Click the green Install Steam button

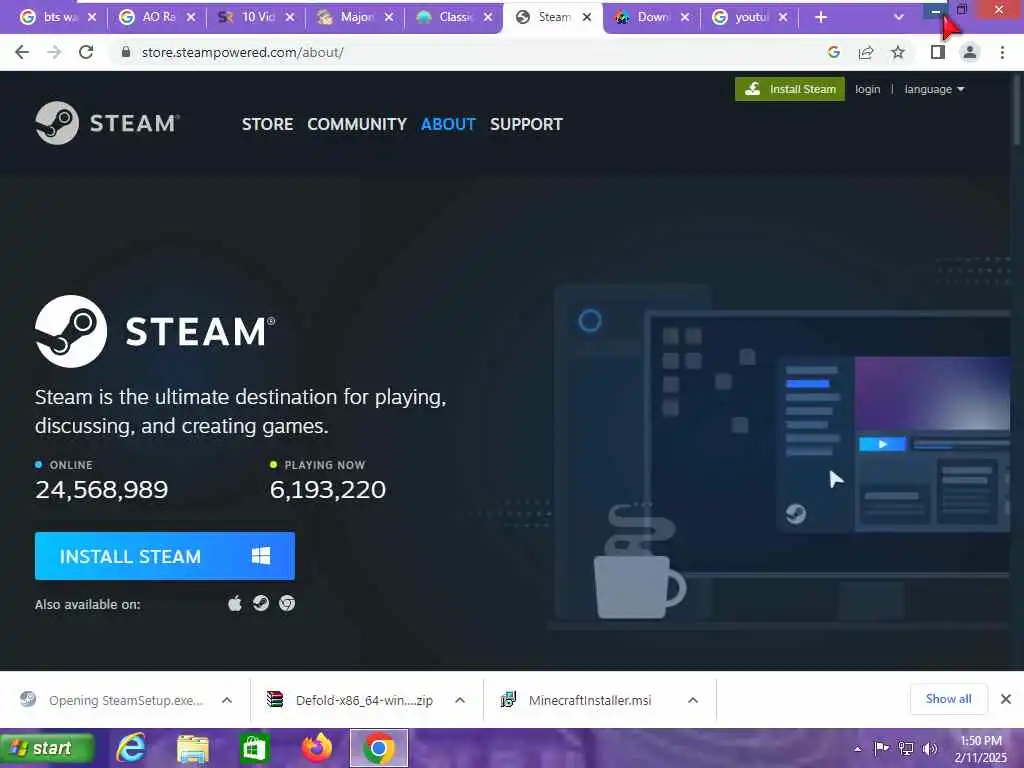[790, 89]
